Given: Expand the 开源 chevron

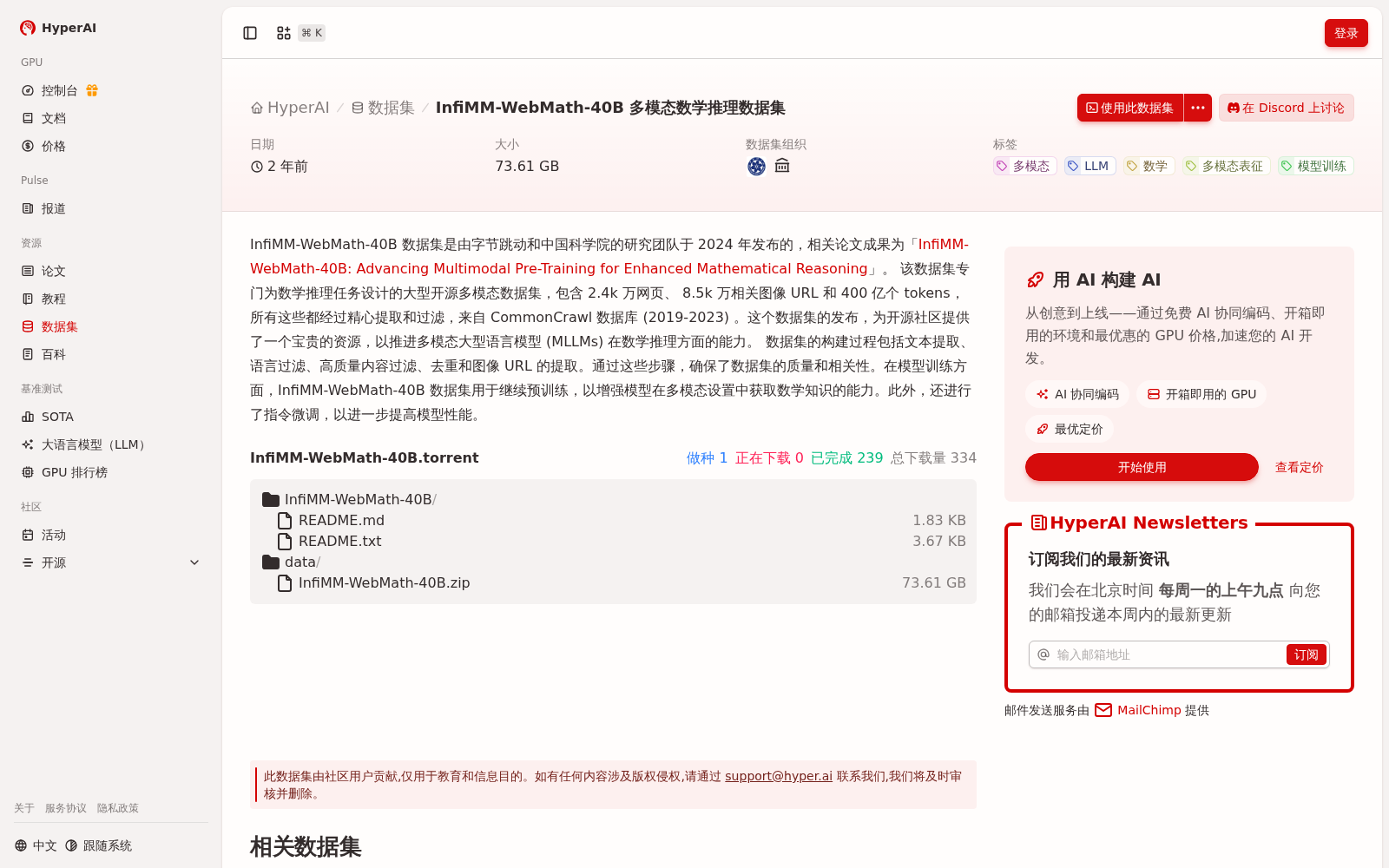Looking at the screenshot, I should 194,562.
